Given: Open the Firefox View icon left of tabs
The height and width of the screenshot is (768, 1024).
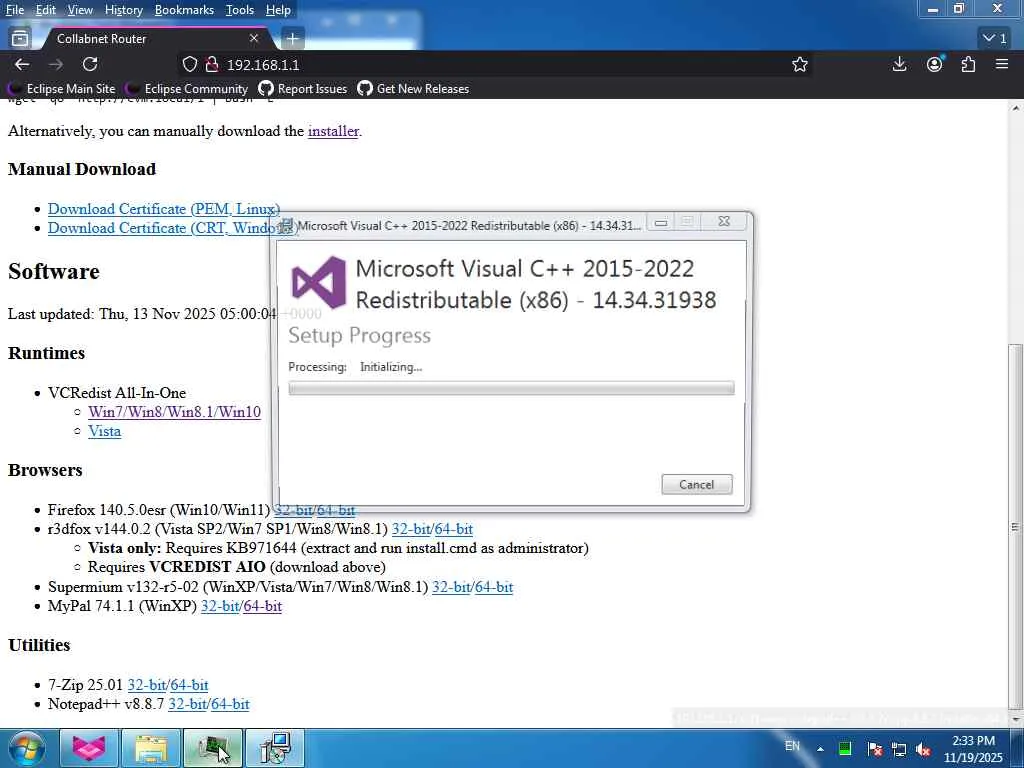Looking at the screenshot, I should click(20, 39).
